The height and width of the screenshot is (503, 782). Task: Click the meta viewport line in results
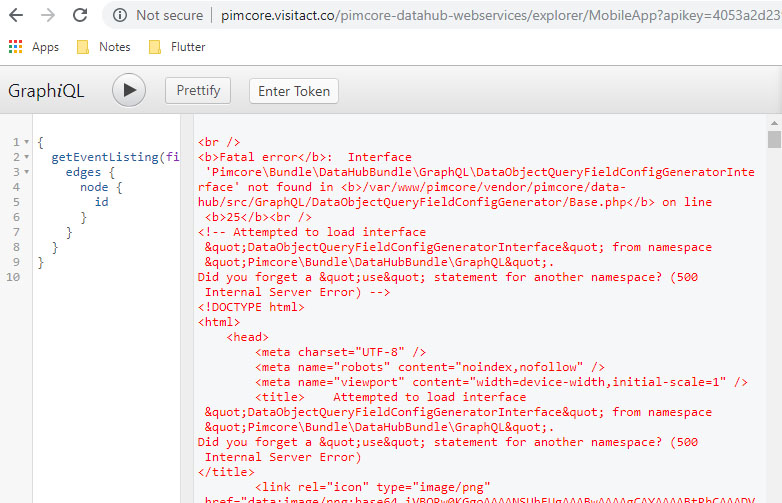[x=501, y=382]
